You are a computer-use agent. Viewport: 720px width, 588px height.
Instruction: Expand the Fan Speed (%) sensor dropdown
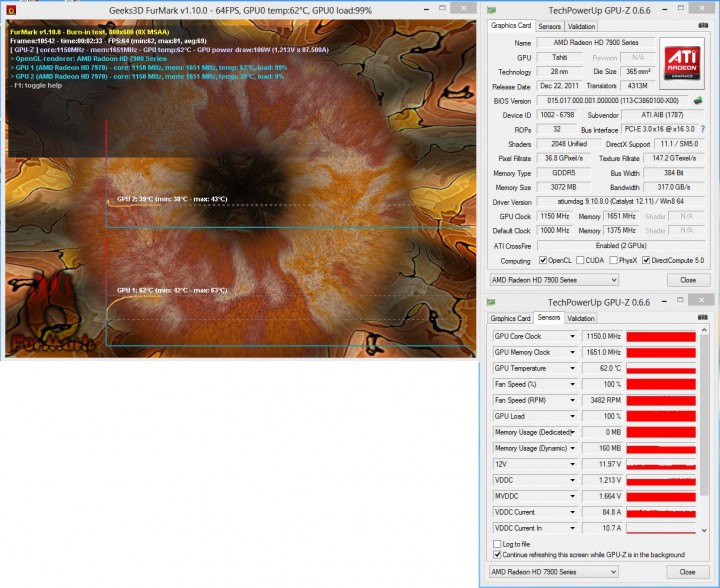[x=573, y=384]
